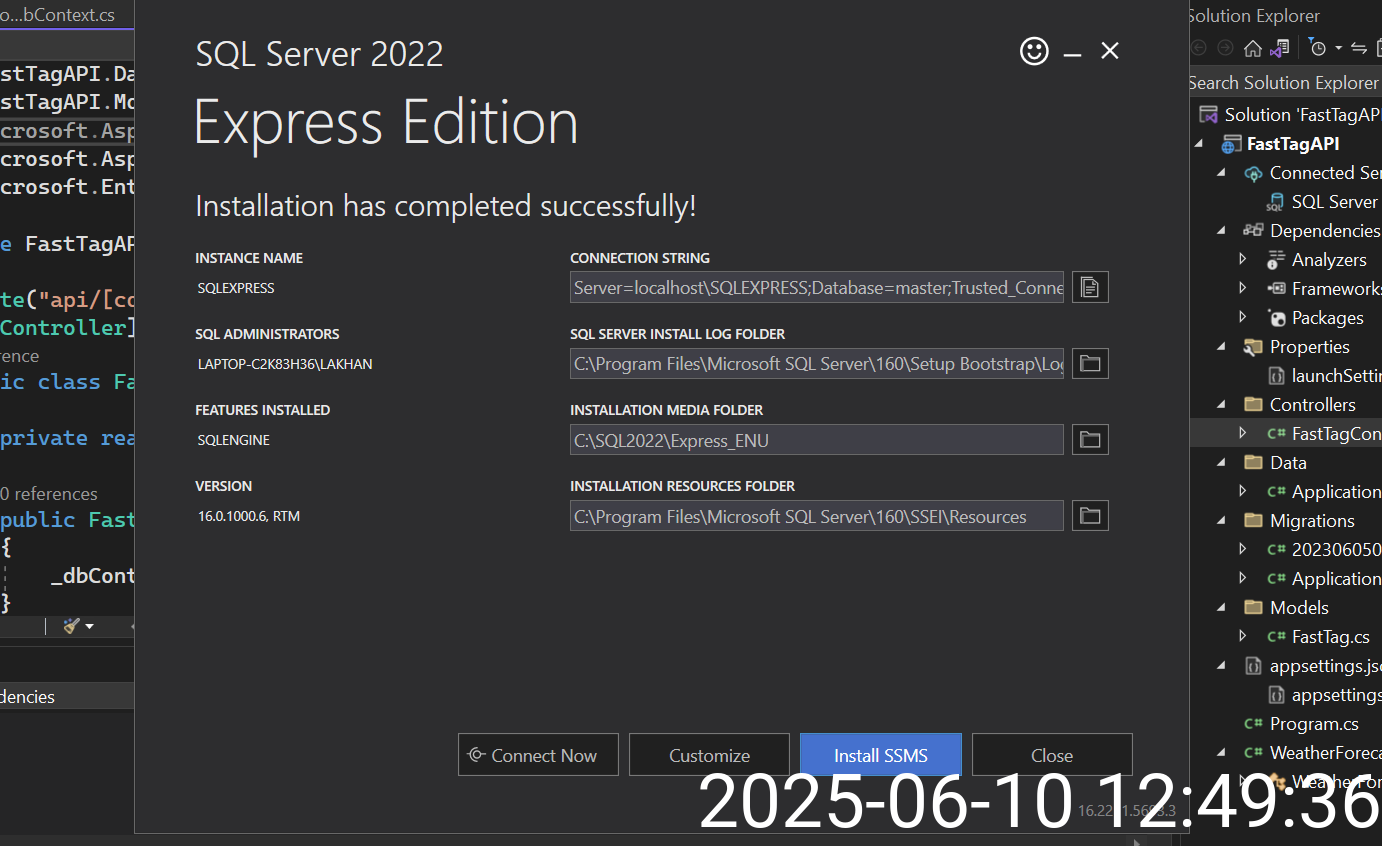
Task: Click the pending changes filter clock icon
Action: (1318, 48)
